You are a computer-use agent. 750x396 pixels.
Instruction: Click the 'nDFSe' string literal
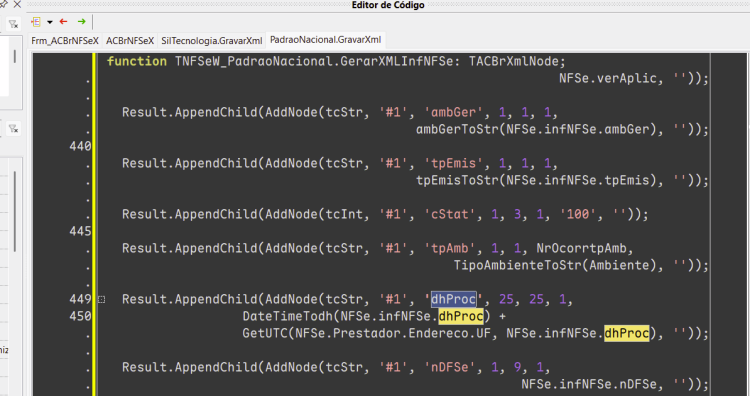pos(450,367)
